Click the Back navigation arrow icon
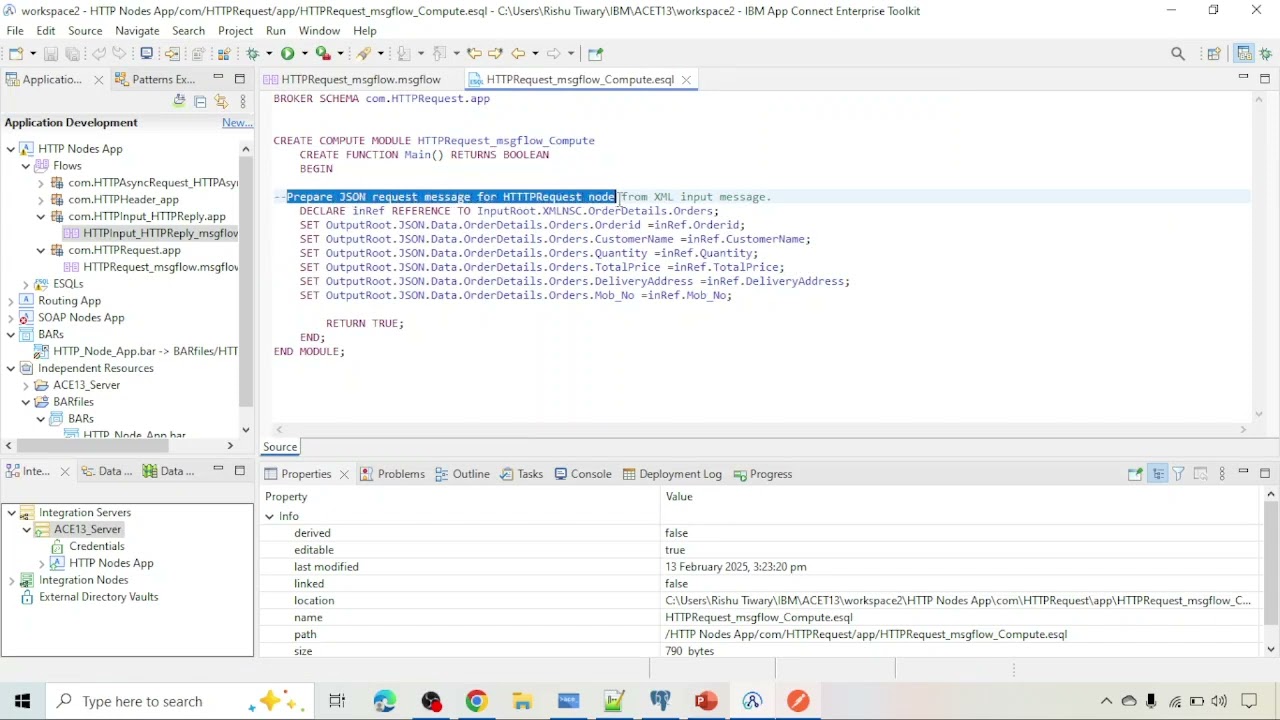 coord(518,53)
